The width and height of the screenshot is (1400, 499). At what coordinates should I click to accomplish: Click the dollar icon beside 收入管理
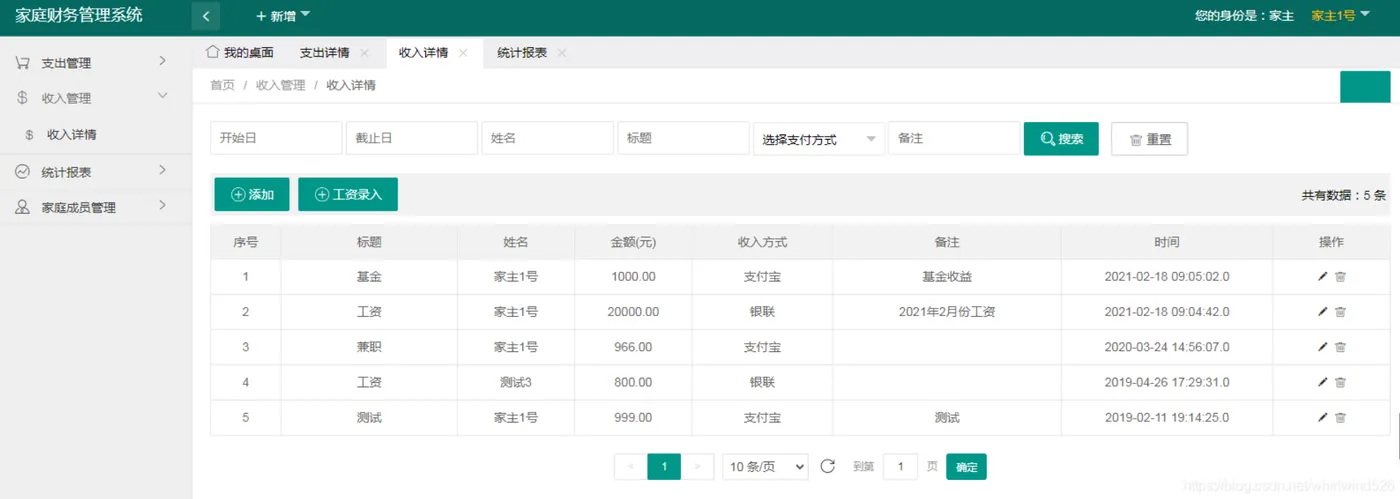tap(22, 98)
